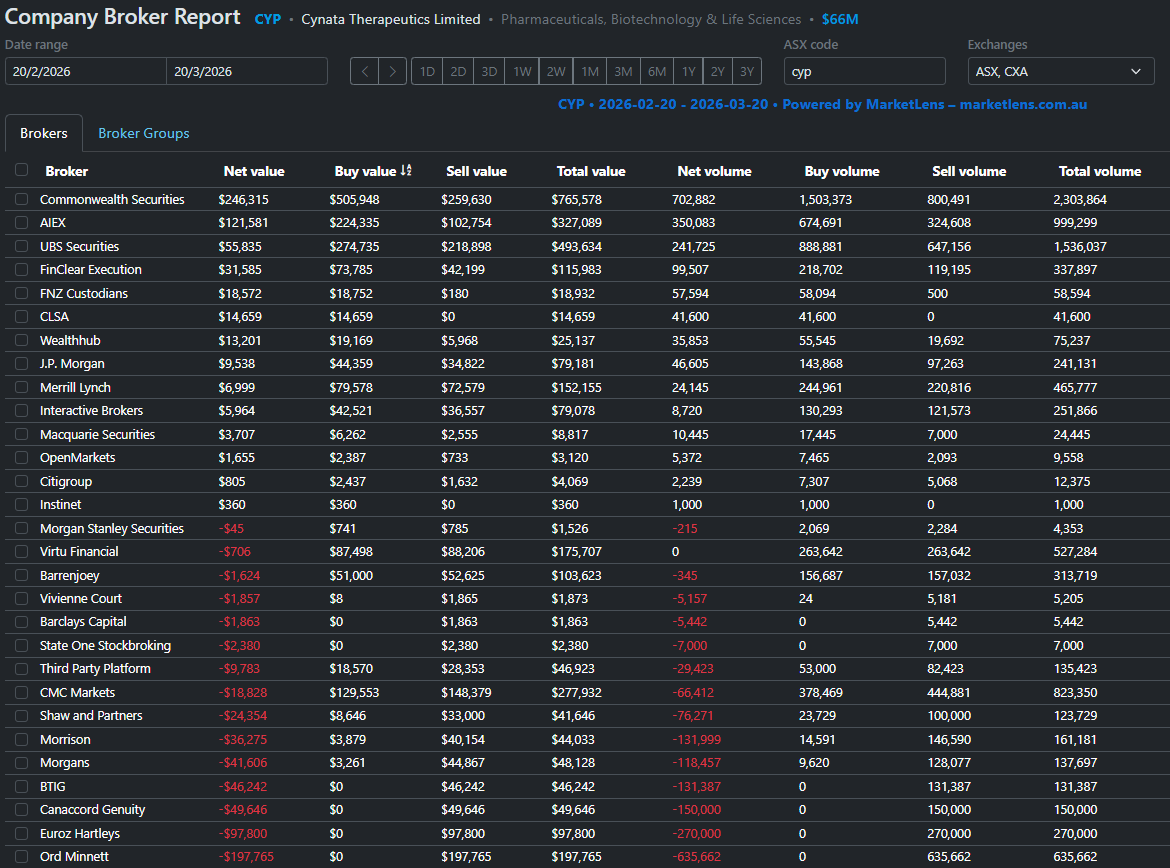Switch to the Brokers tab
1170x868 pixels.
pos(44,134)
